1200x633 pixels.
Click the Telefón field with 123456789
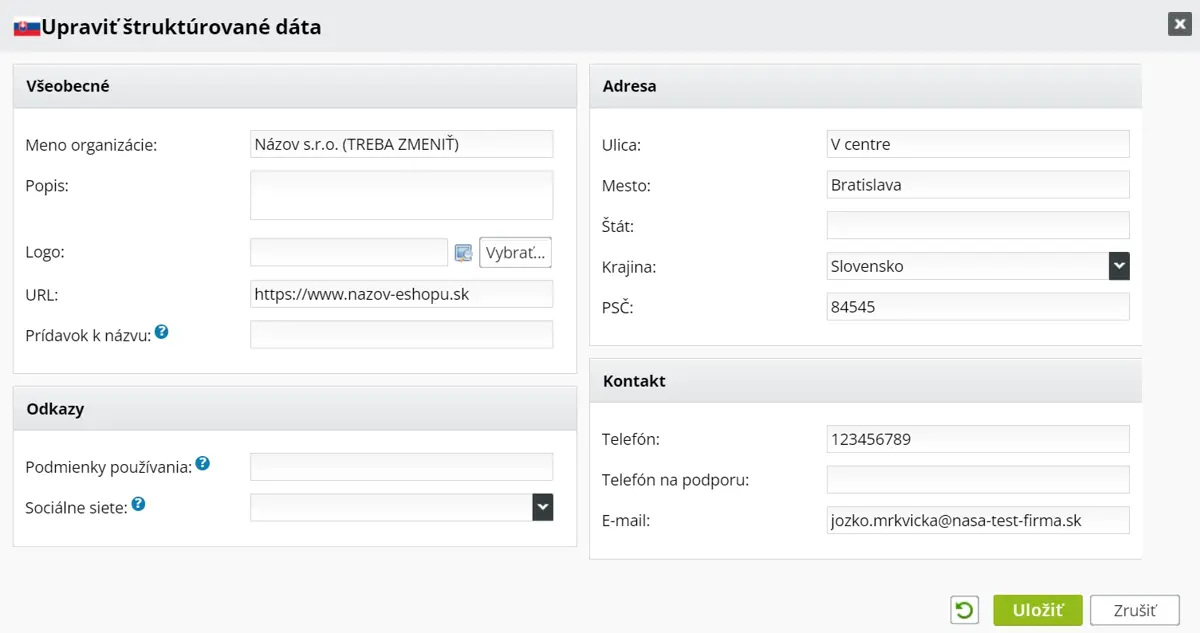click(978, 439)
